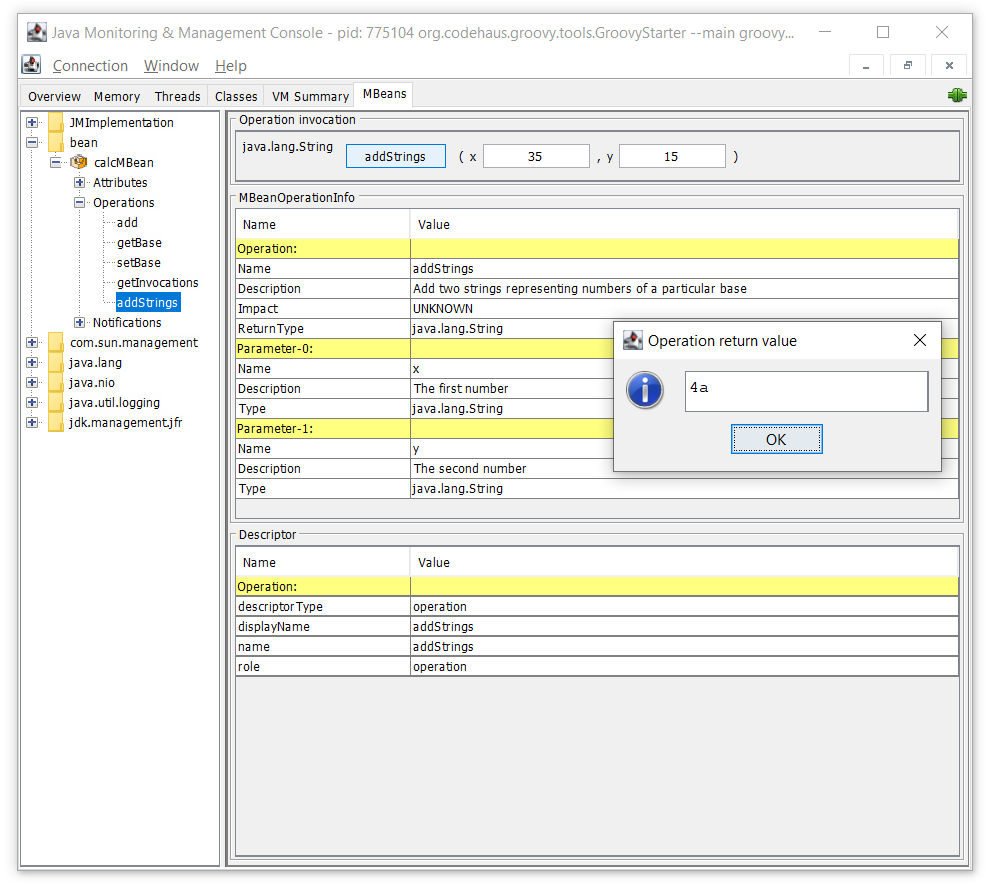Switch to the VM Summary tab
Viewport: 992px width, 886px height.
pyautogui.click(x=310, y=96)
